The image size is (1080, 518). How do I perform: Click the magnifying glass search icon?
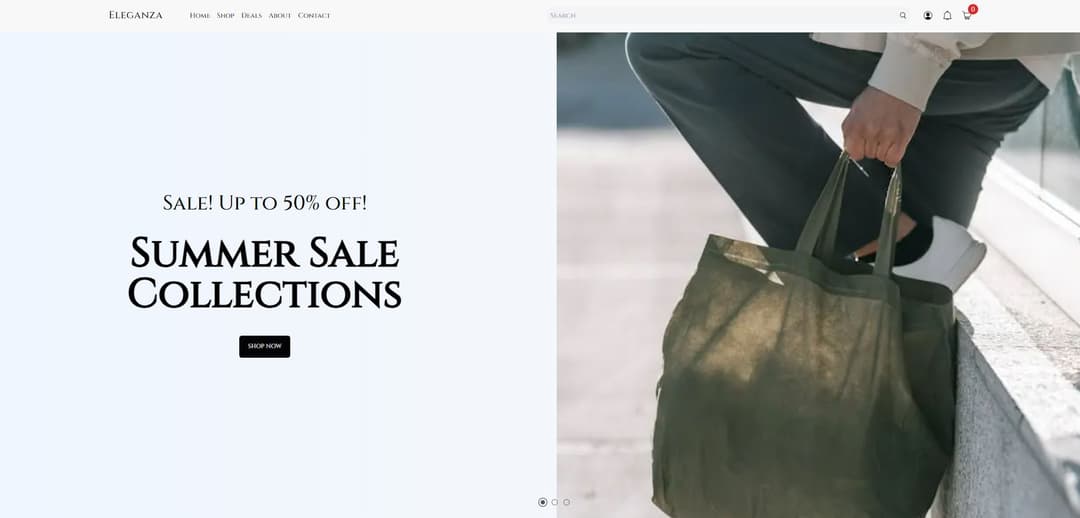pyautogui.click(x=903, y=15)
